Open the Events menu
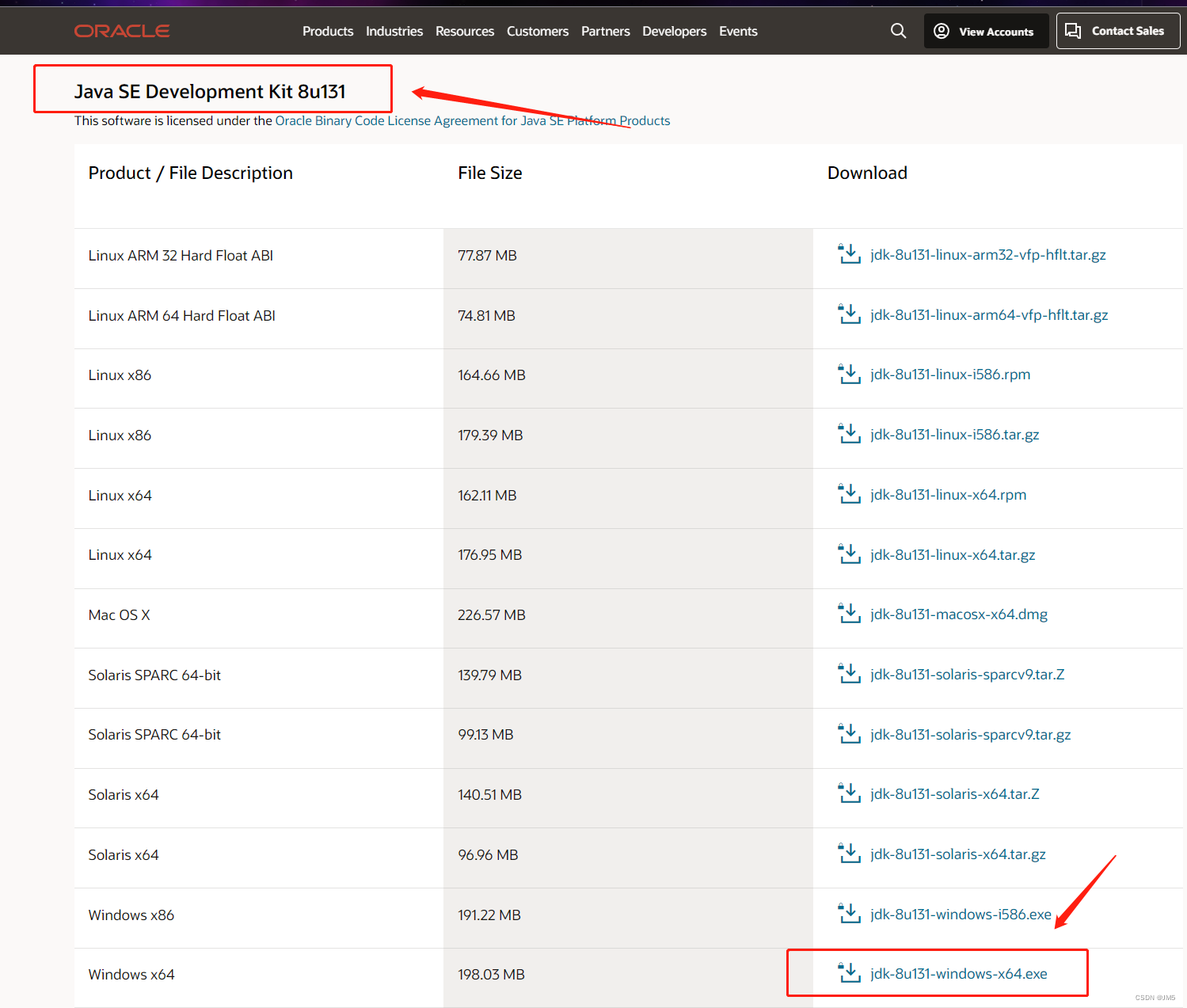Viewport: 1187px width, 1008px height. tap(738, 31)
